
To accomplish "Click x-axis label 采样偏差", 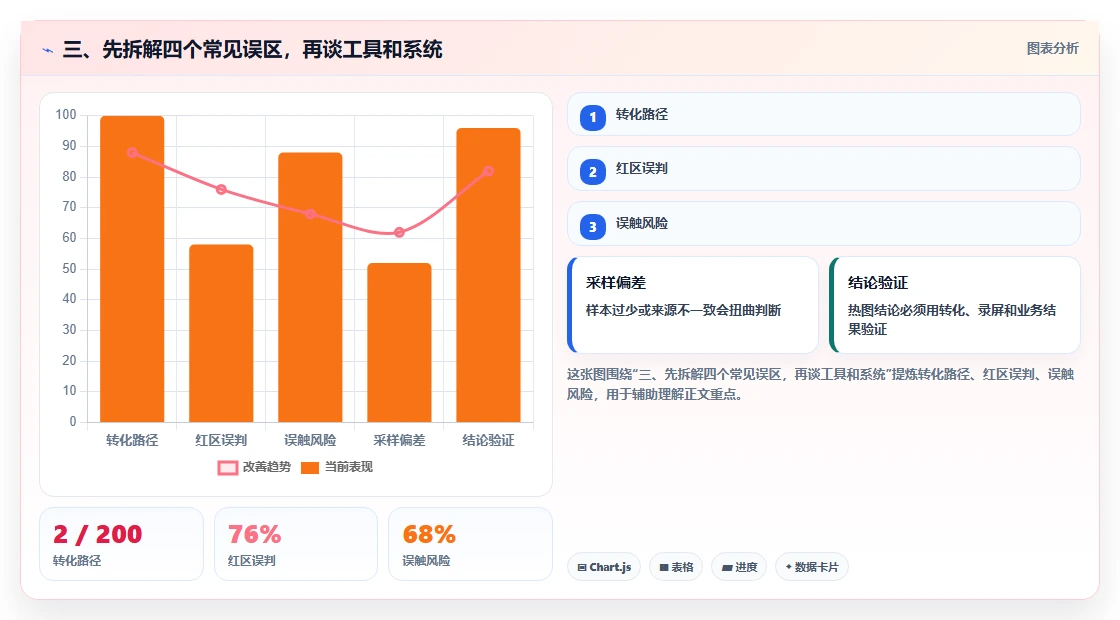I will coord(399,441).
